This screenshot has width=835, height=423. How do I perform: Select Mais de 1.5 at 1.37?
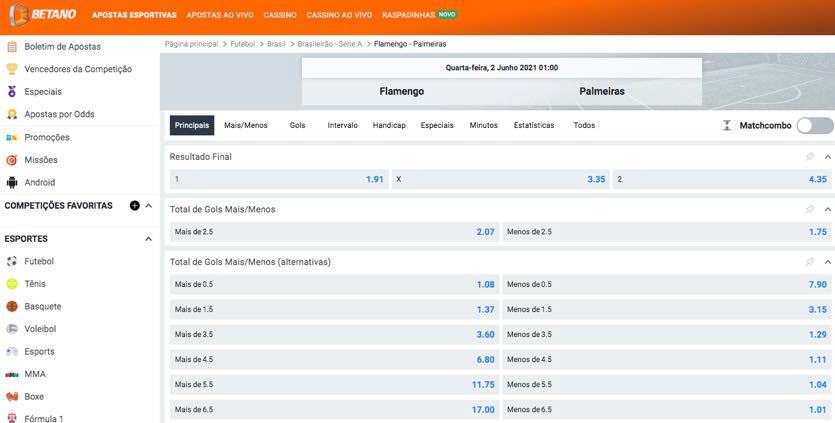point(334,310)
